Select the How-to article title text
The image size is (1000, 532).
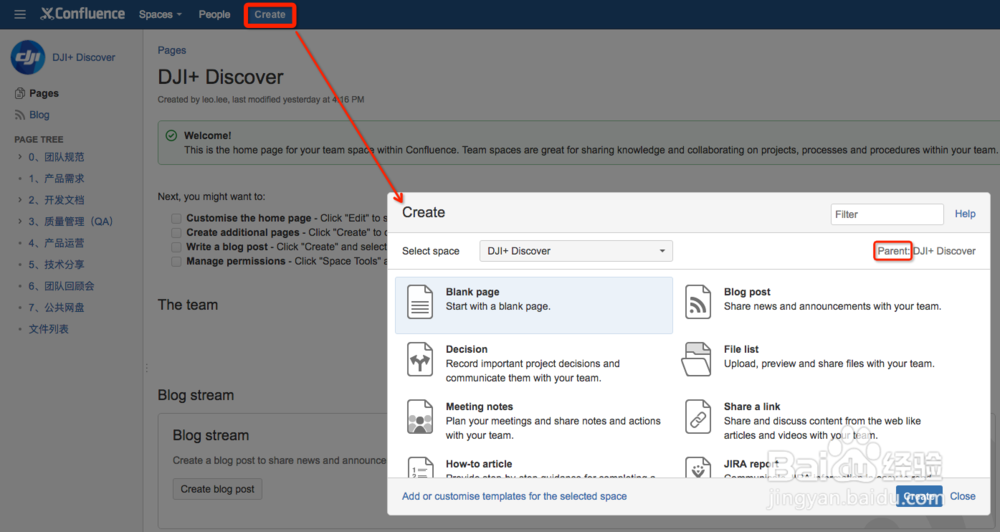tap(478, 464)
